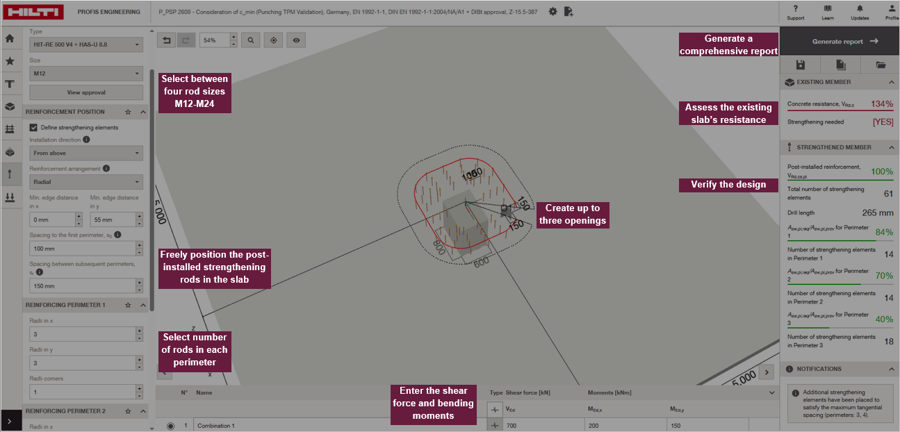Viewport: 900px width, 432px height.
Task: Open the loads double-arrow sidebar tab
Action: click(x=10, y=197)
